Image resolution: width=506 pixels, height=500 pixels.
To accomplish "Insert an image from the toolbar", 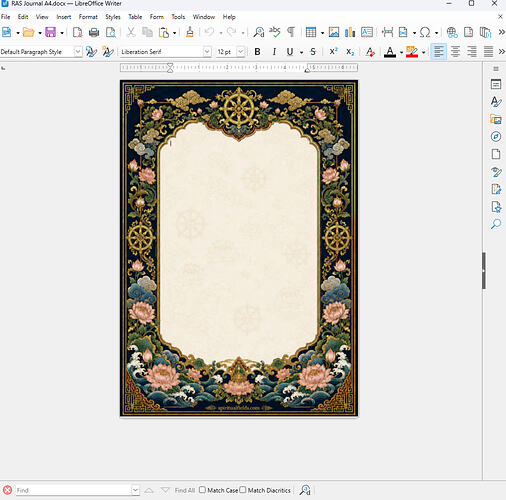I will click(334, 32).
